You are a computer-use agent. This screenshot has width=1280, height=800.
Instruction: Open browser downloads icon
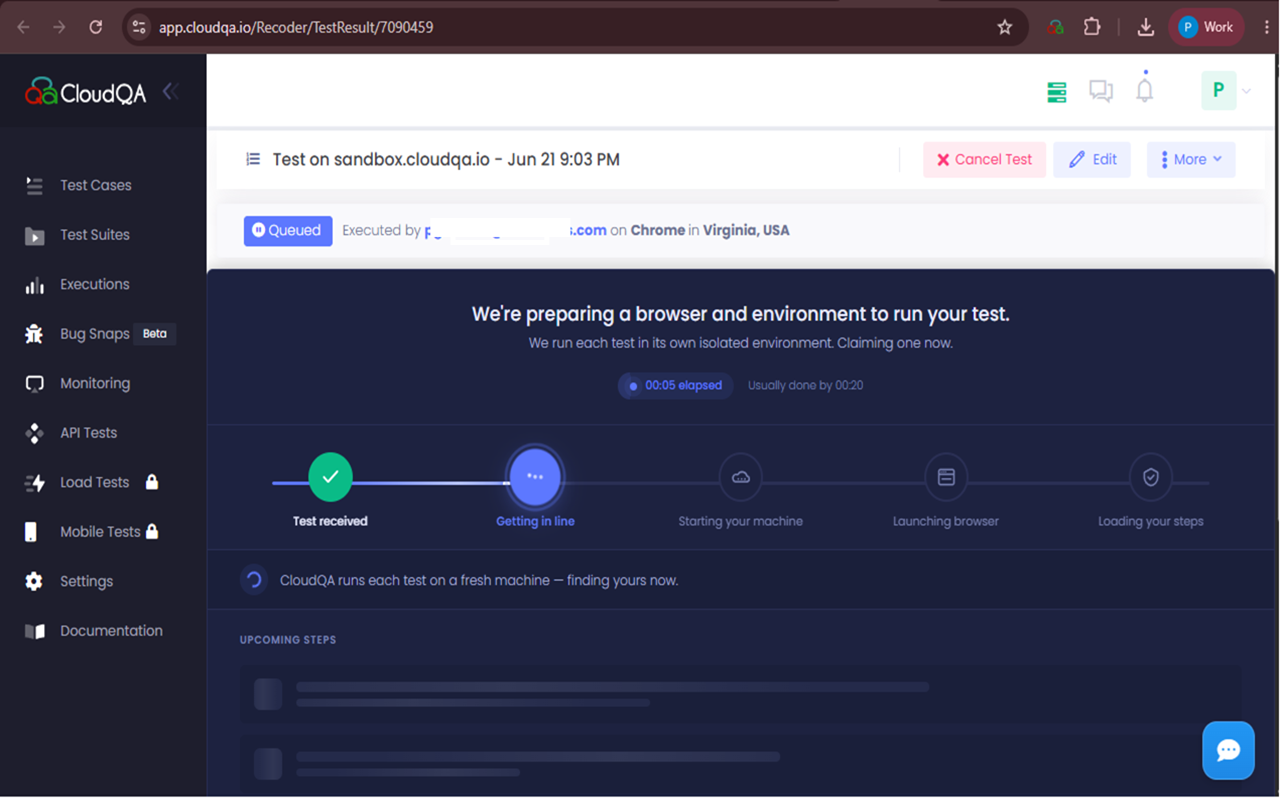click(1146, 27)
